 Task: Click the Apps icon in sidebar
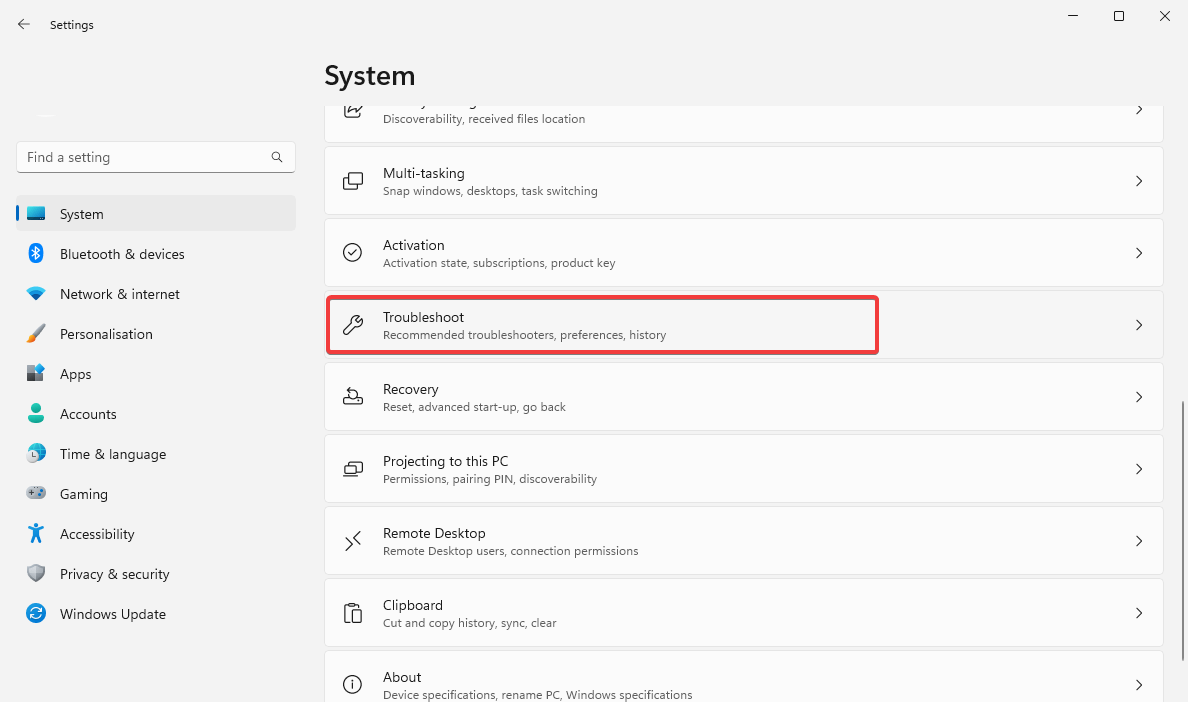pyautogui.click(x=36, y=373)
